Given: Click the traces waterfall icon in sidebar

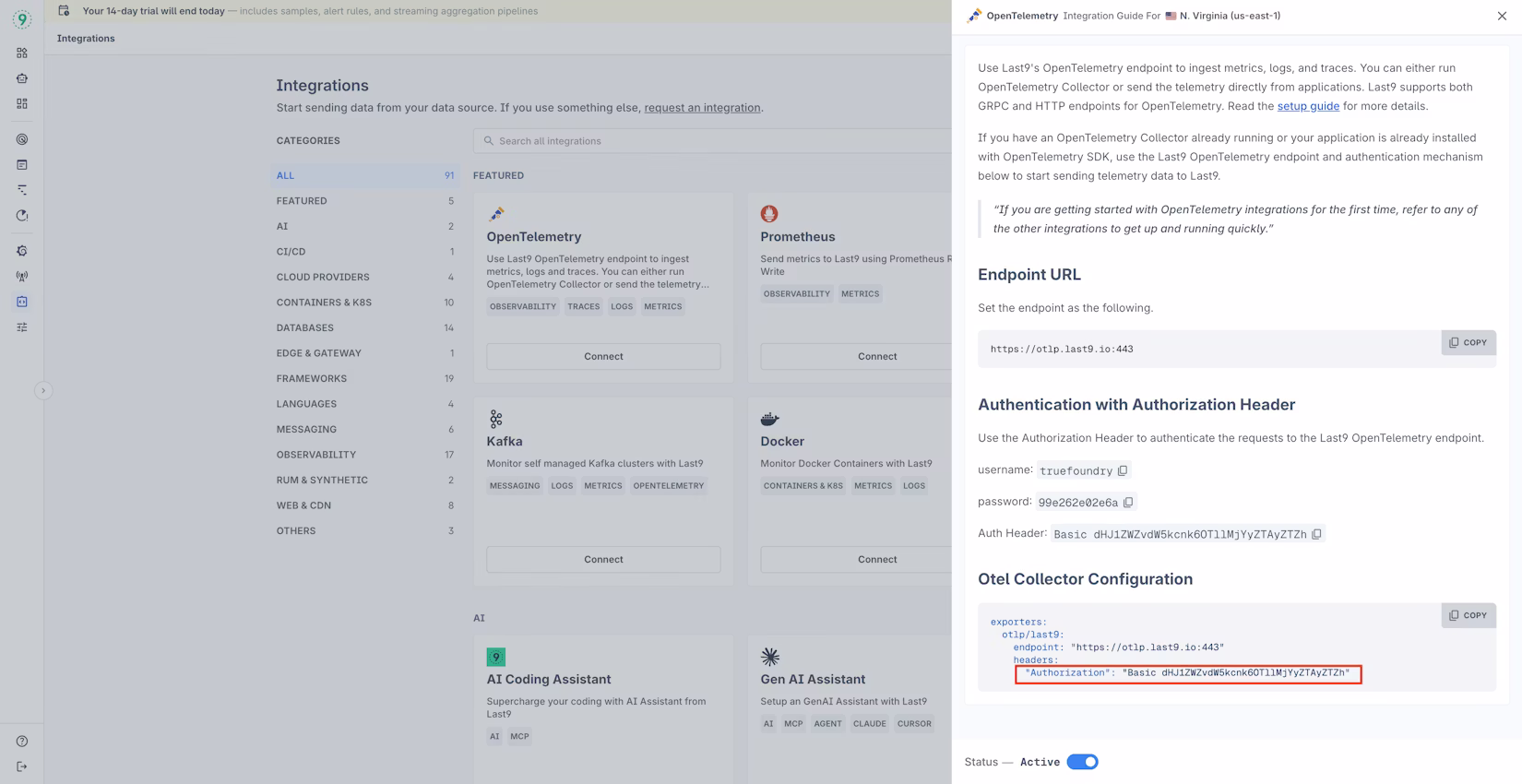Looking at the screenshot, I should (x=22, y=190).
